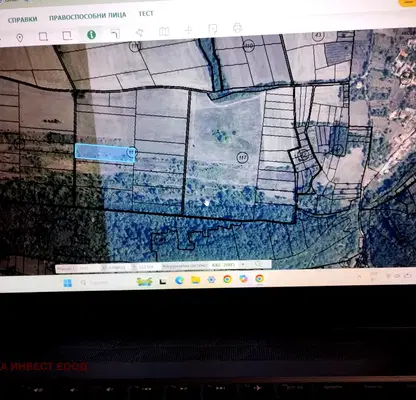Screen dimensions: 416x400
Task: Click the status bar search magnifier
Action: pos(258,264)
